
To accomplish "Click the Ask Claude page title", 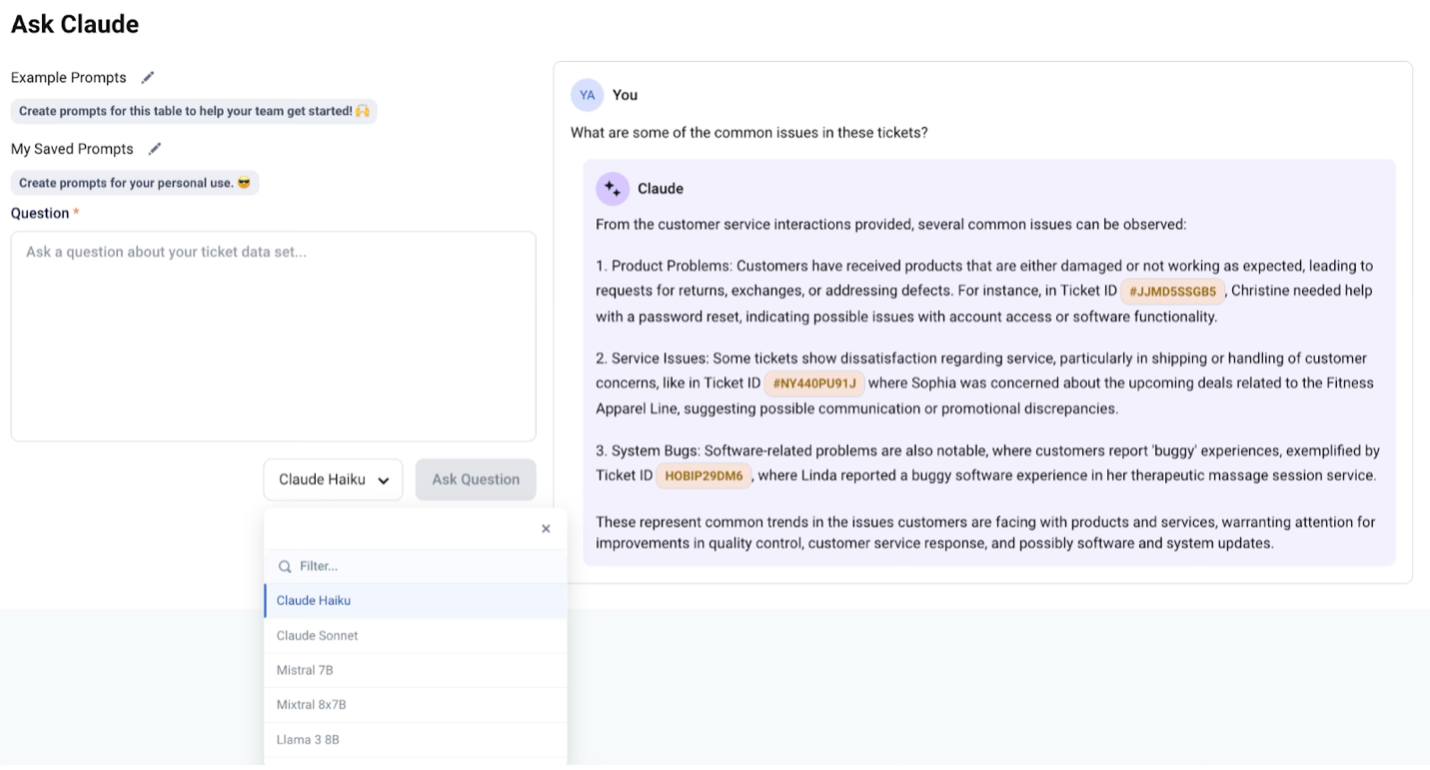I will point(74,23).
